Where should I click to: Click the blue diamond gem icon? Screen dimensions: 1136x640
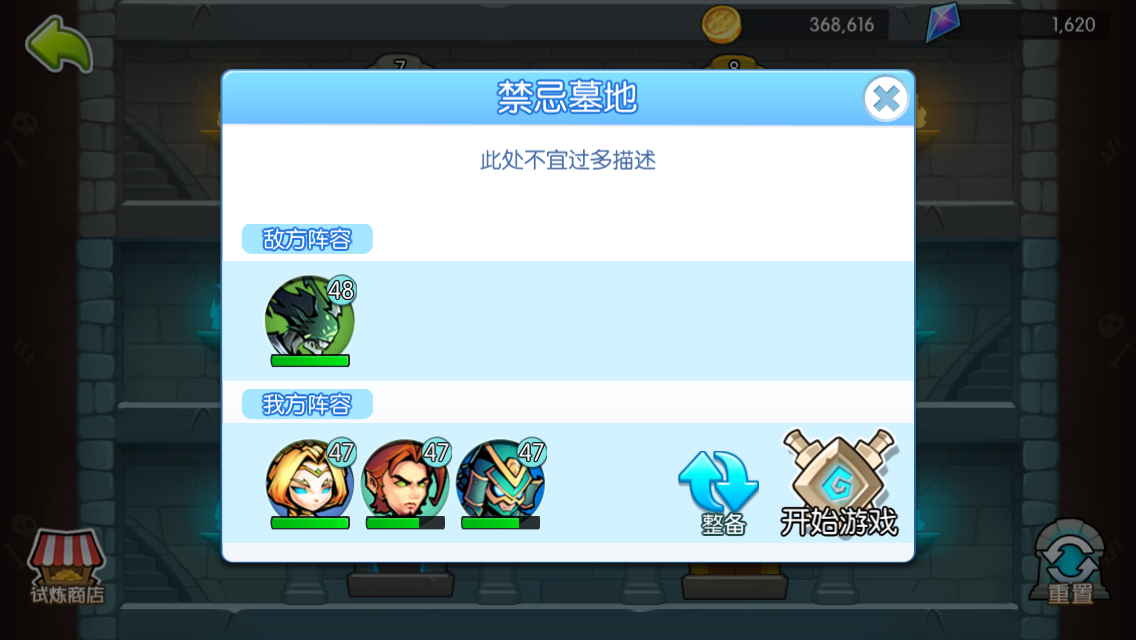pyautogui.click(x=943, y=23)
